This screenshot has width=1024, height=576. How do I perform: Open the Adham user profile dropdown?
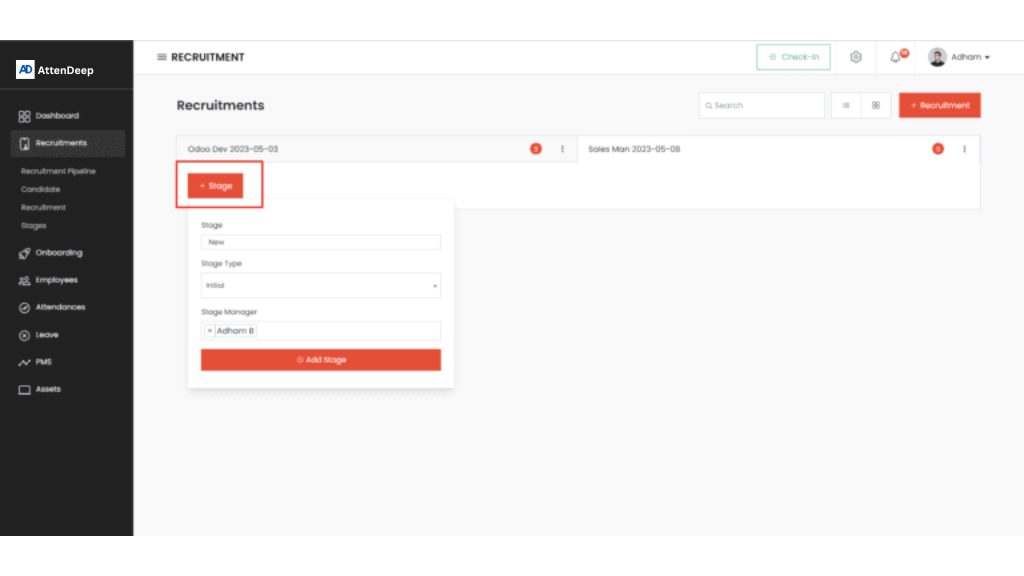959,57
